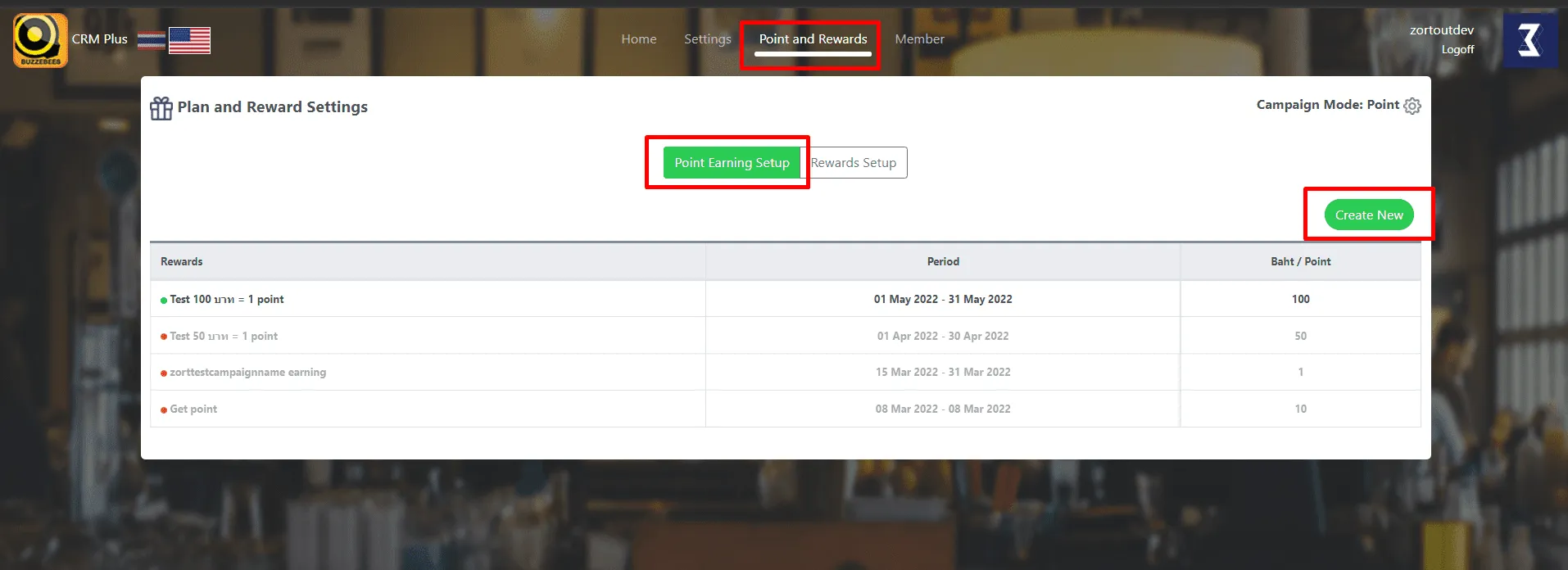
Task: Open the Test 100 บาท = 1 point campaign
Action: click(227, 300)
